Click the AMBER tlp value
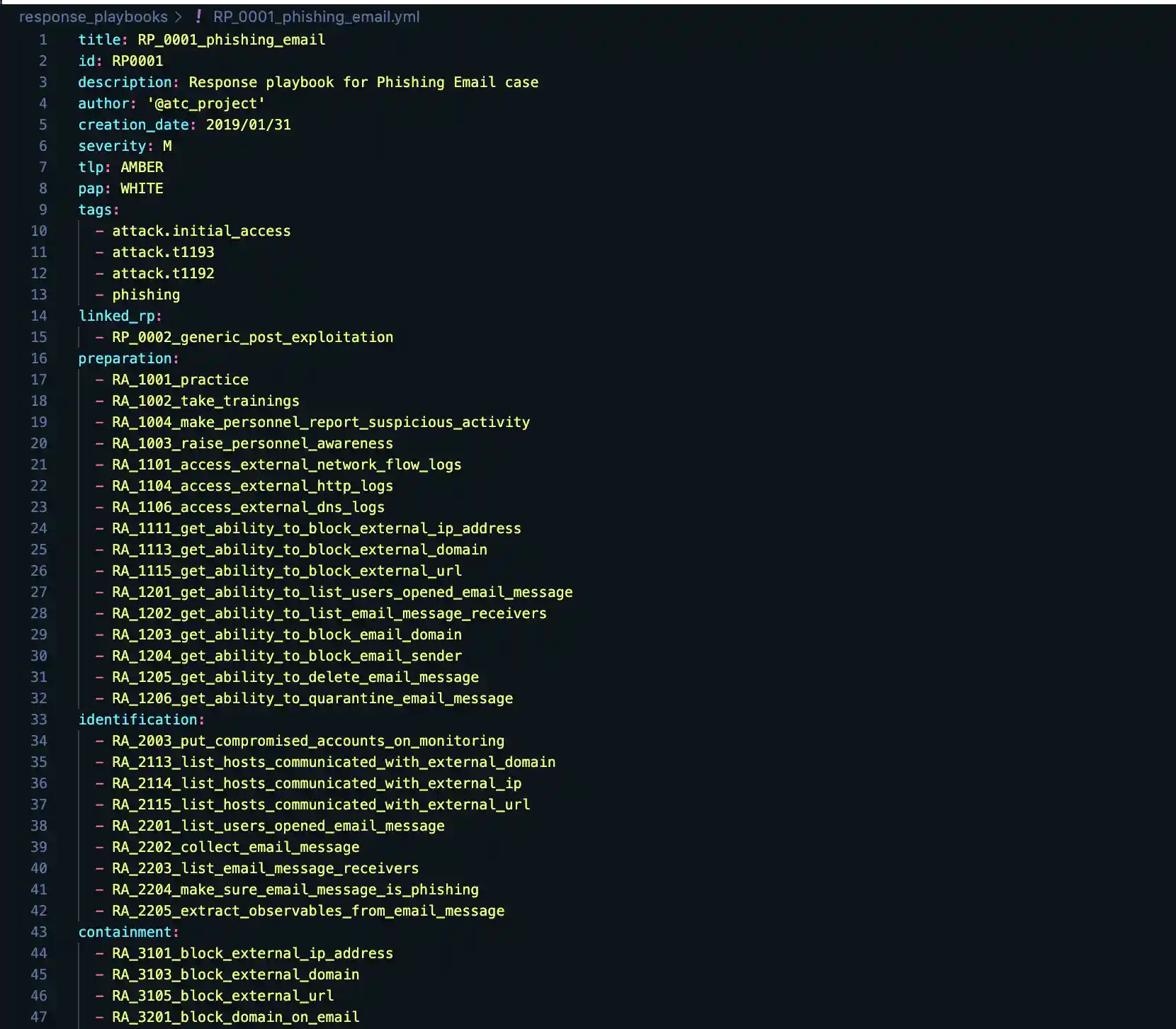 pyautogui.click(x=142, y=167)
